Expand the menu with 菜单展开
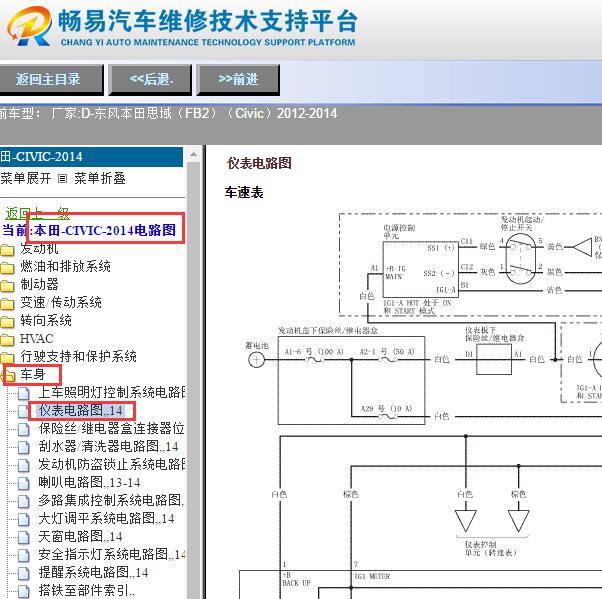The image size is (602, 599). 25,178
